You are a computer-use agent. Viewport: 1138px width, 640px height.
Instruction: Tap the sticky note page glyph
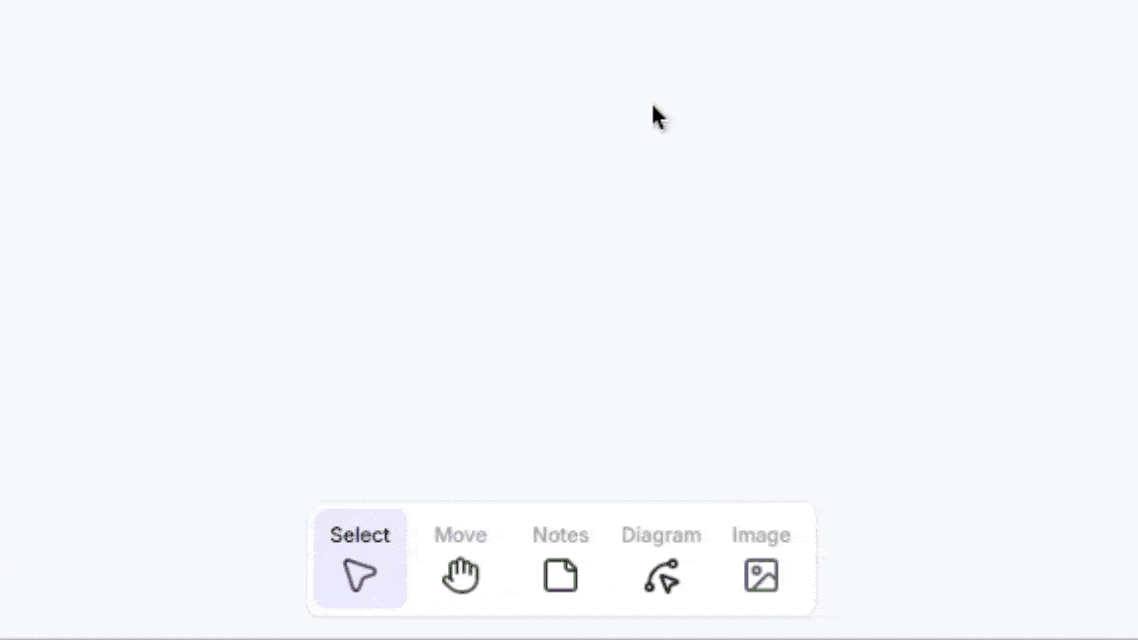click(x=560, y=575)
